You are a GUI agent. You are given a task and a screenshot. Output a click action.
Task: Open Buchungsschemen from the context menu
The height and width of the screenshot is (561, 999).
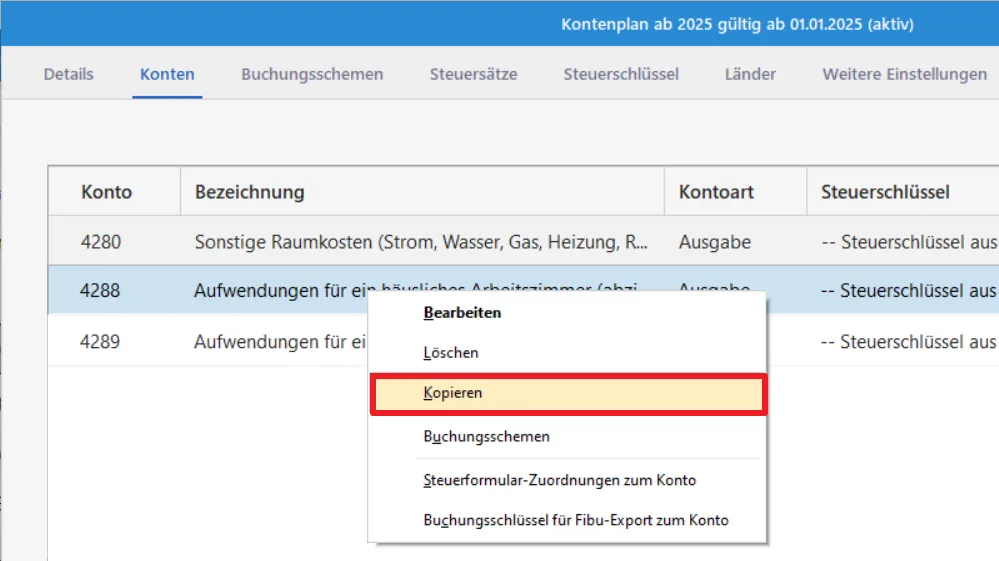tap(486, 436)
